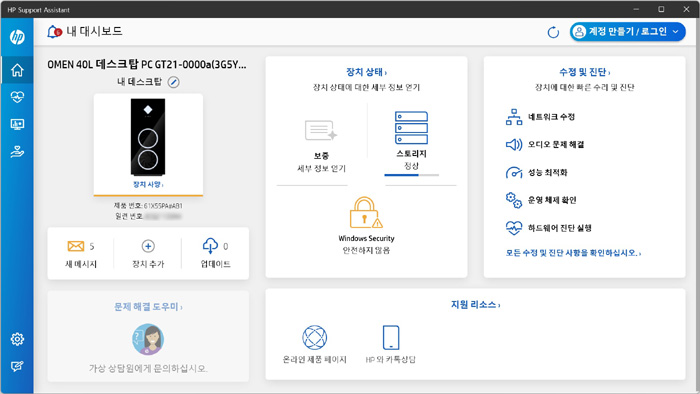Open 수정 및 진단 section header

(x=584, y=72)
